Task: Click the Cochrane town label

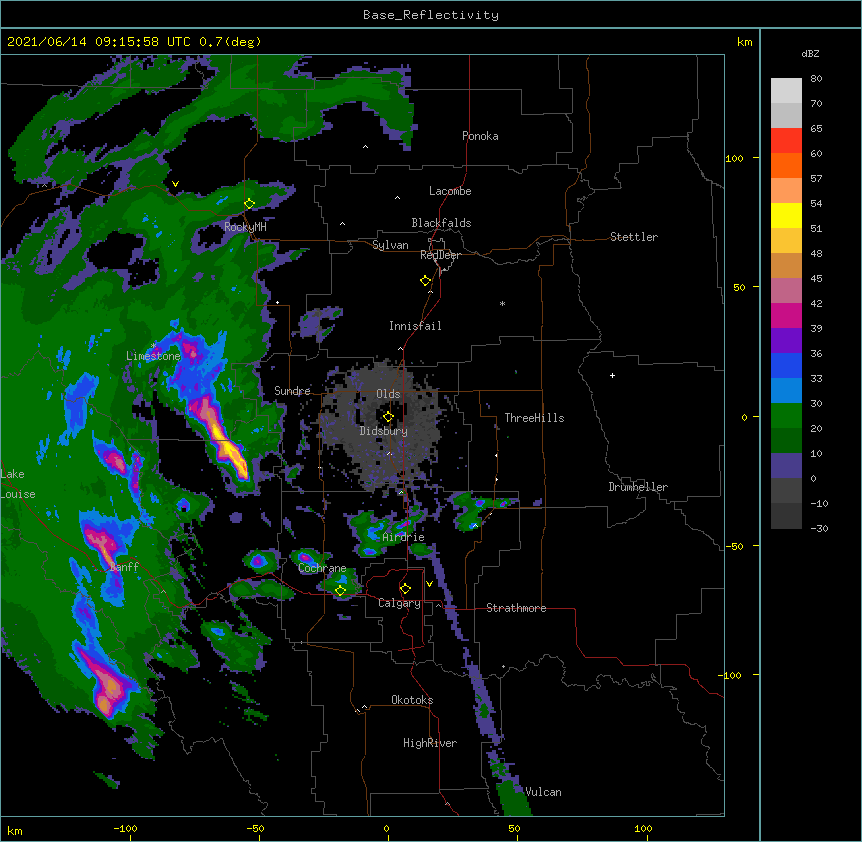Action: pos(322,568)
